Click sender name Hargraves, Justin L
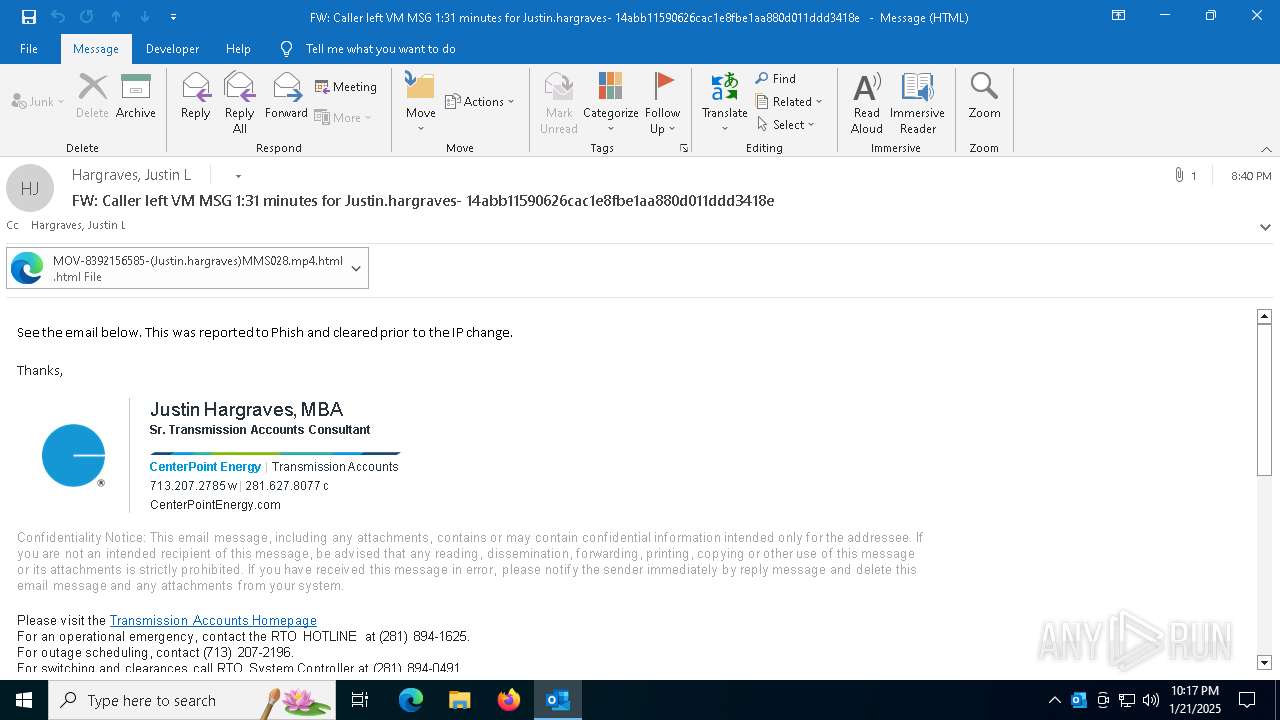The image size is (1280, 720). click(131, 175)
